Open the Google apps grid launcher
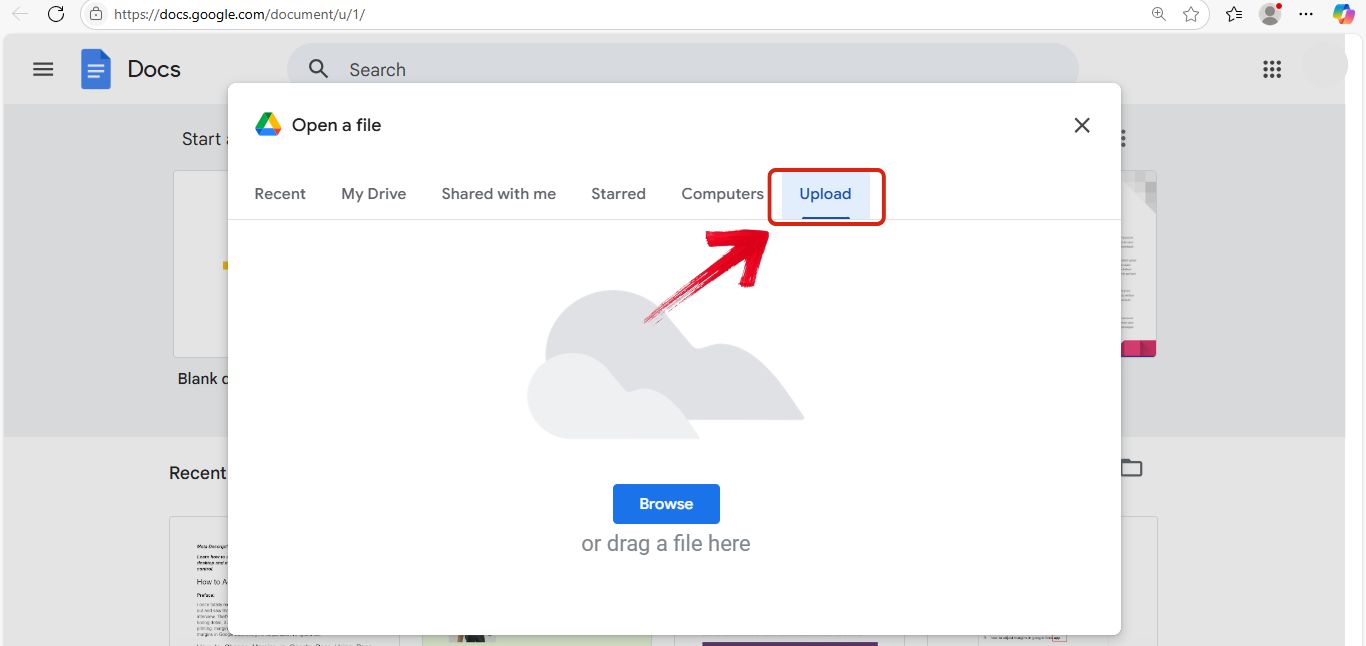This screenshot has width=1366, height=646. tap(1271, 69)
